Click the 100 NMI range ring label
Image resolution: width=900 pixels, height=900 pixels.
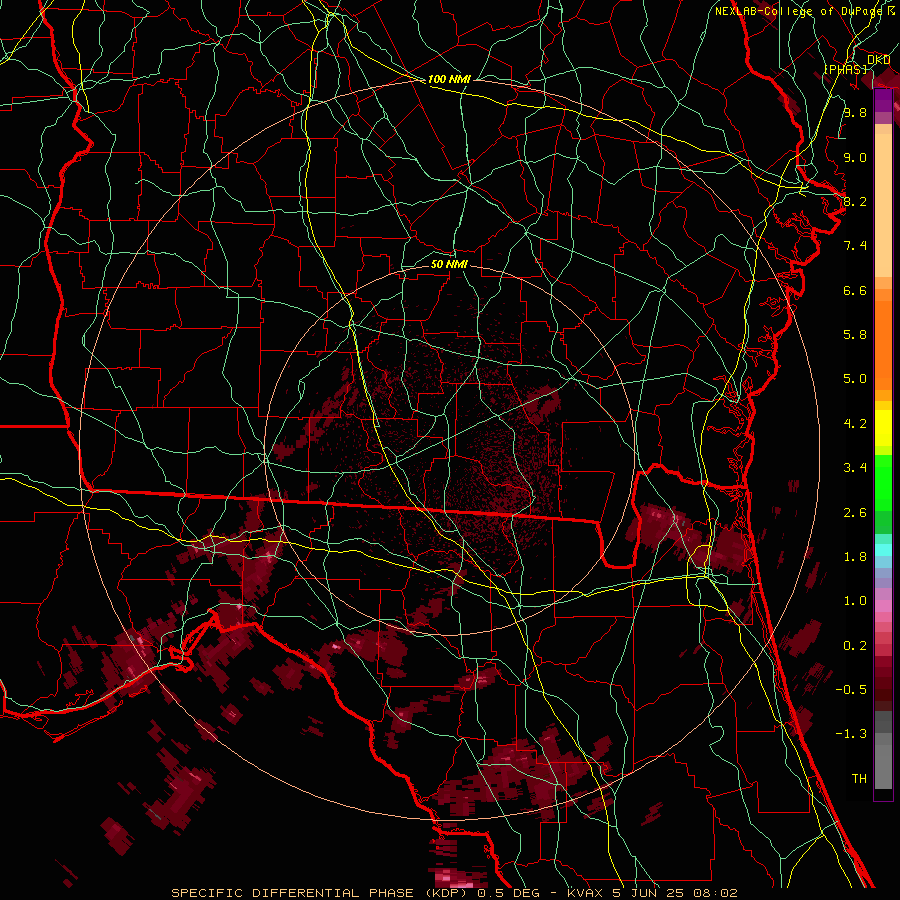pyautogui.click(x=449, y=79)
